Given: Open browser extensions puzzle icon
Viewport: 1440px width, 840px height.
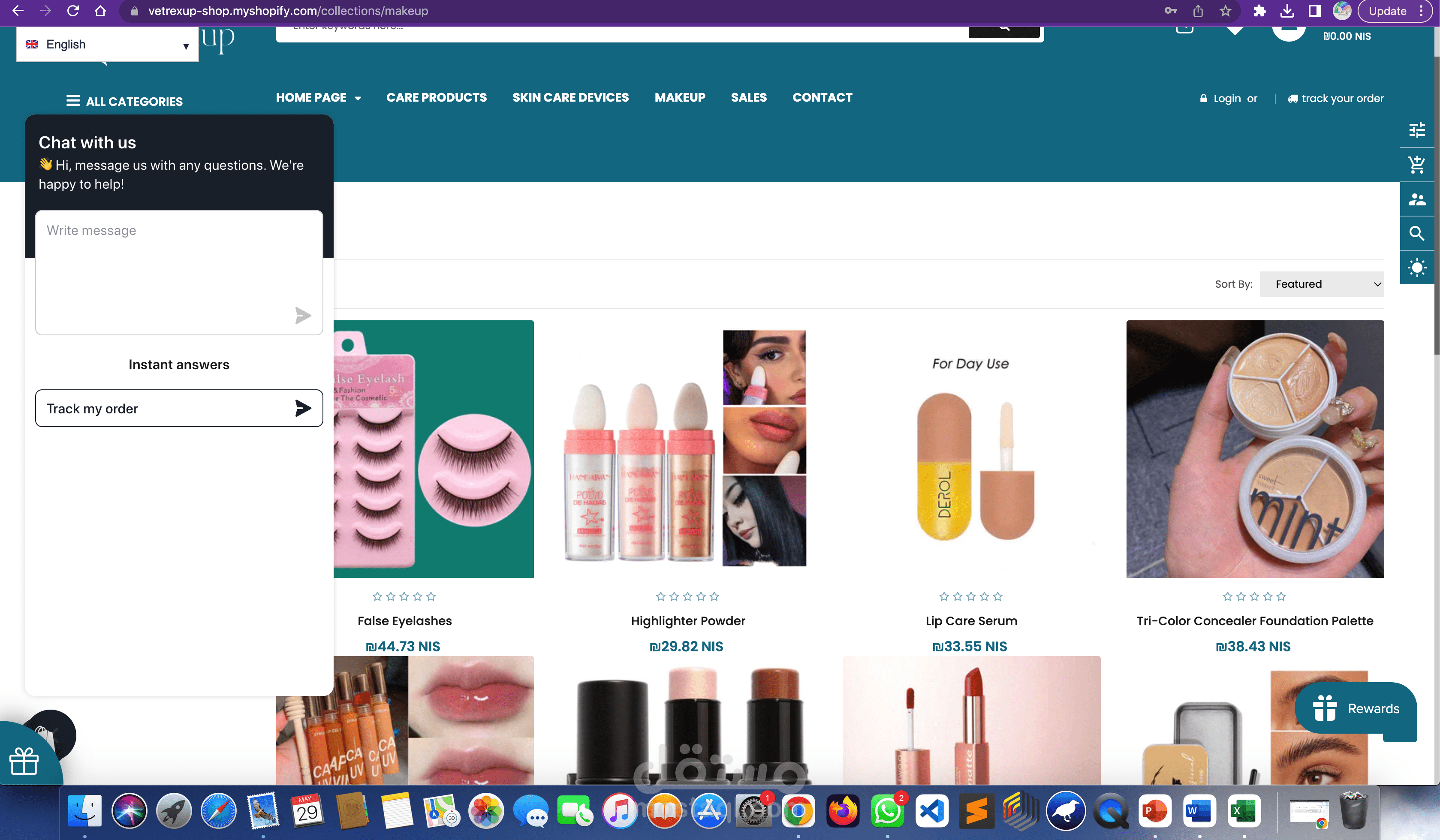Looking at the screenshot, I should [1259, 11].
